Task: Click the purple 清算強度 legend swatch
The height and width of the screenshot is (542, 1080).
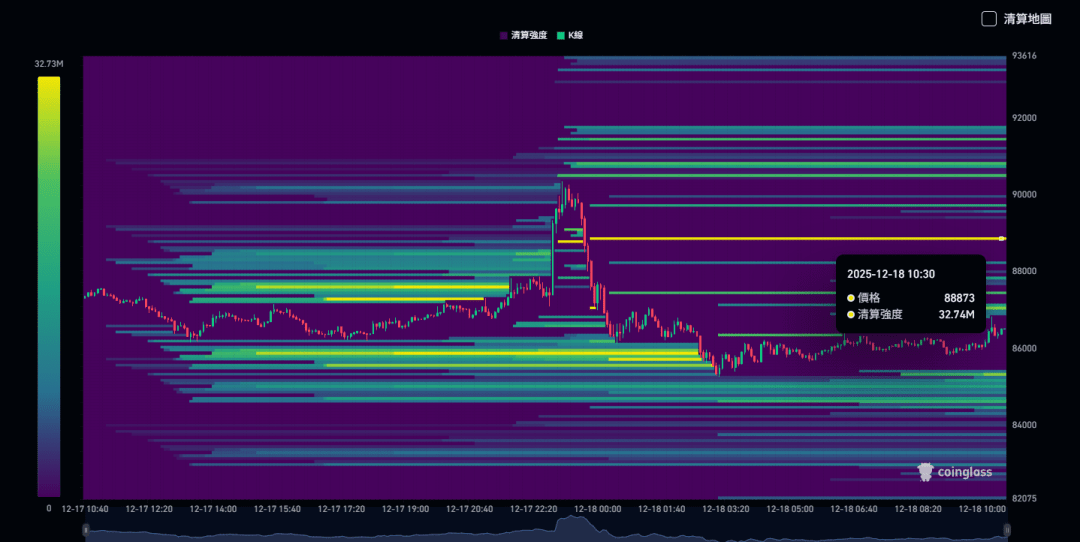Action: (x=503, y=35)
